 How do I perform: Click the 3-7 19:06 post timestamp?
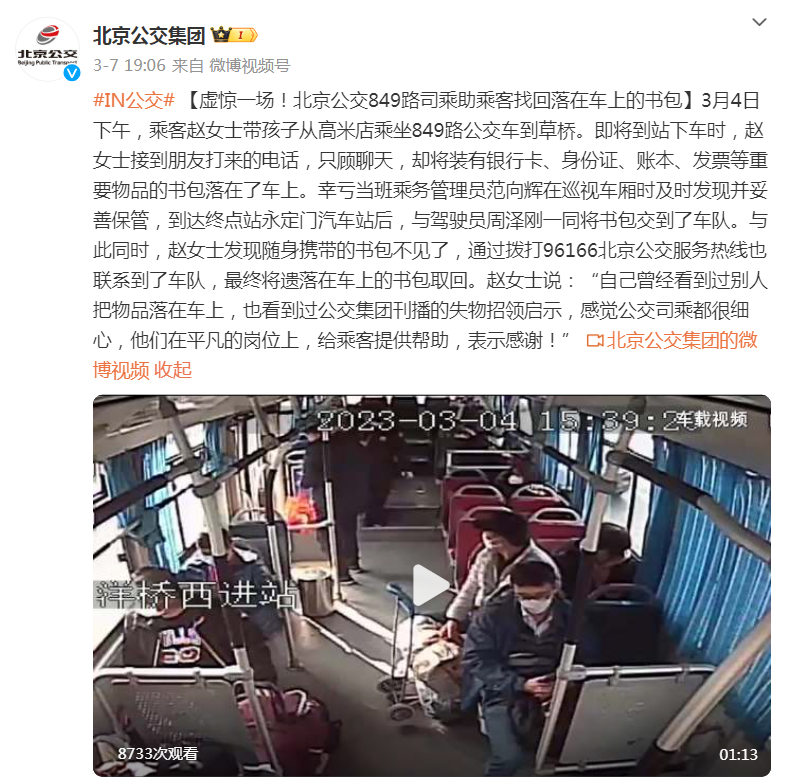(x=129, y=65)
